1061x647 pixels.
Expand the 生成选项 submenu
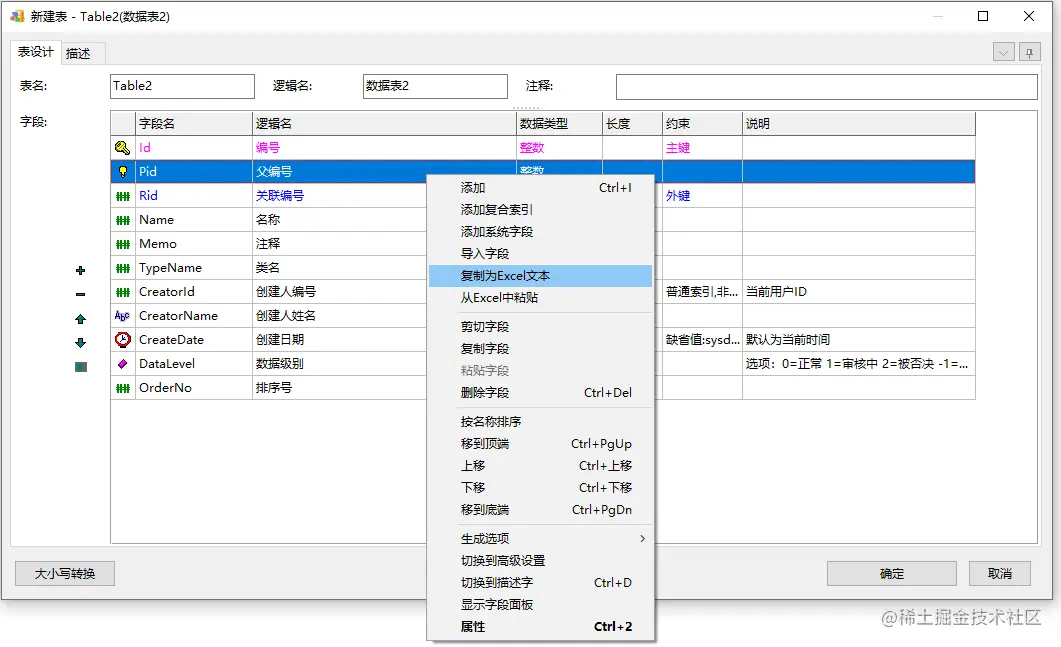click(x=541, y=539)
